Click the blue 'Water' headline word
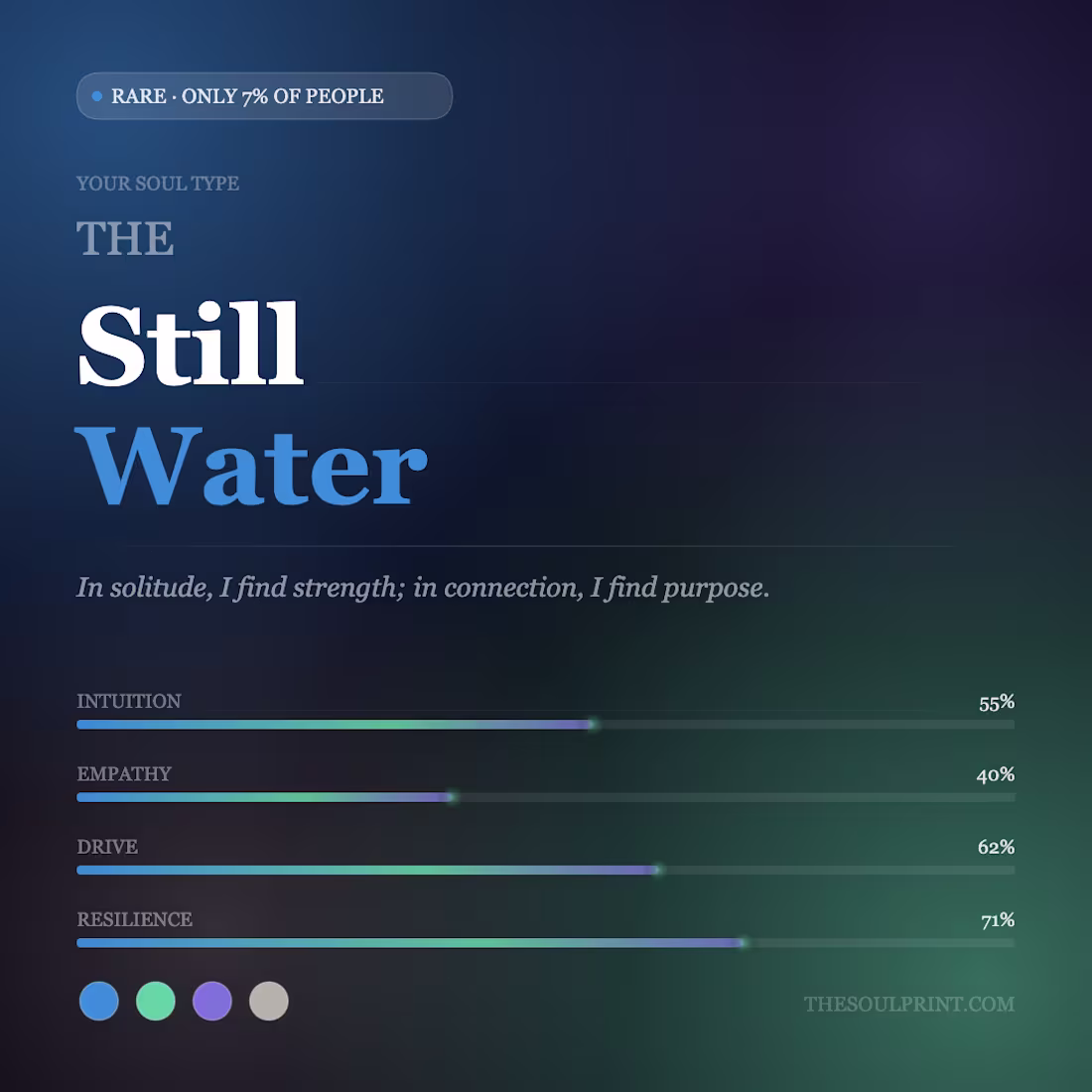 251,465
